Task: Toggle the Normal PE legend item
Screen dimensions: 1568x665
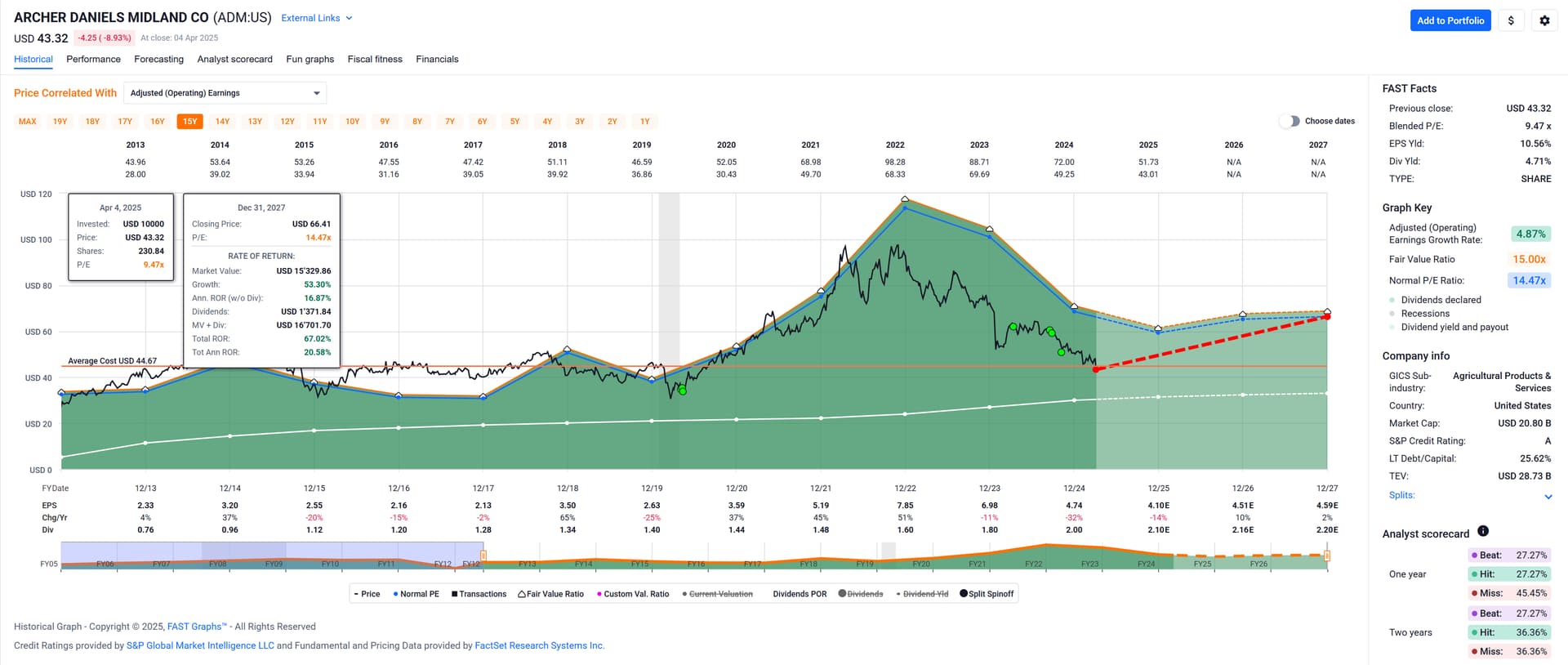Action: pos(416,594)
